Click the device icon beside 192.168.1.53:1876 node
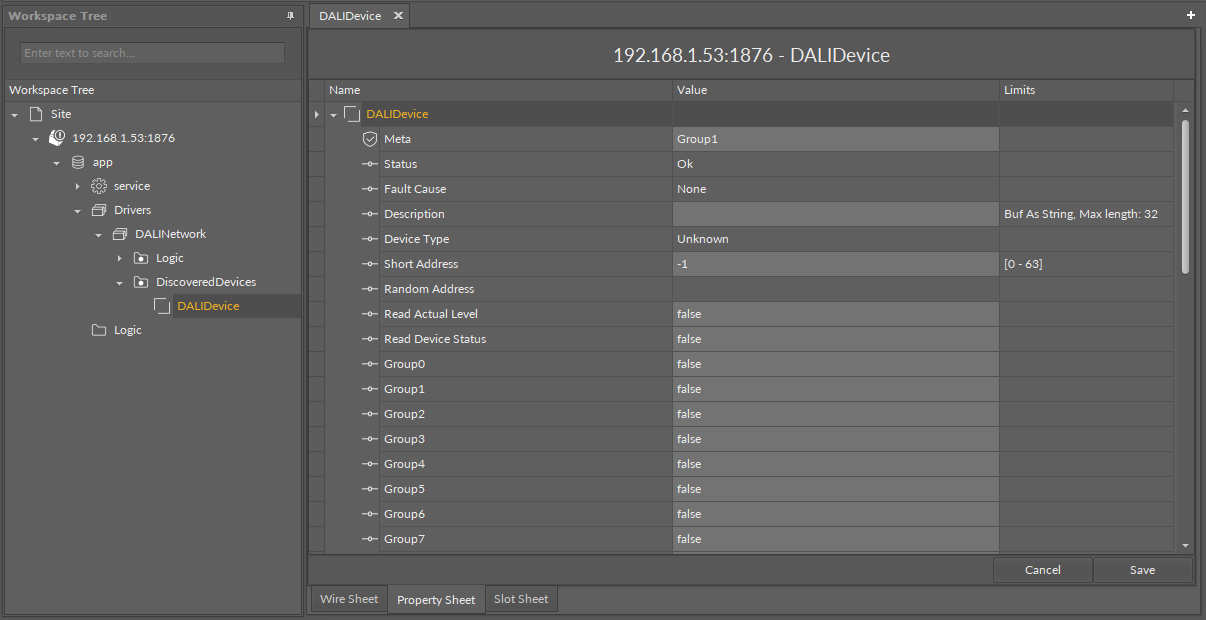This screenshot has height=620, width=1206. [57, 138]
